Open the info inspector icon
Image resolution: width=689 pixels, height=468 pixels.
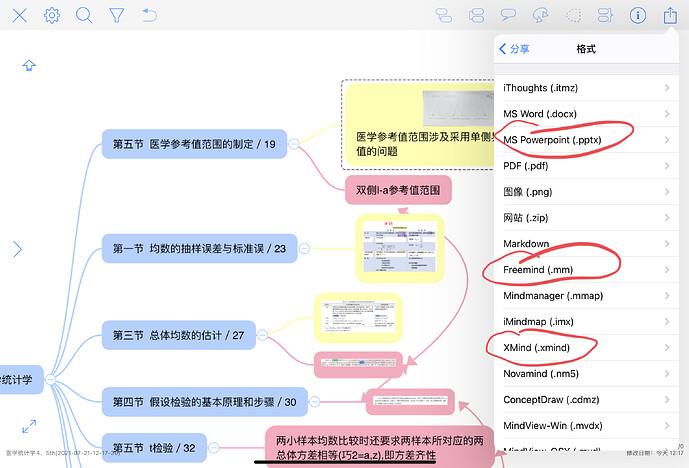(638, 15)
